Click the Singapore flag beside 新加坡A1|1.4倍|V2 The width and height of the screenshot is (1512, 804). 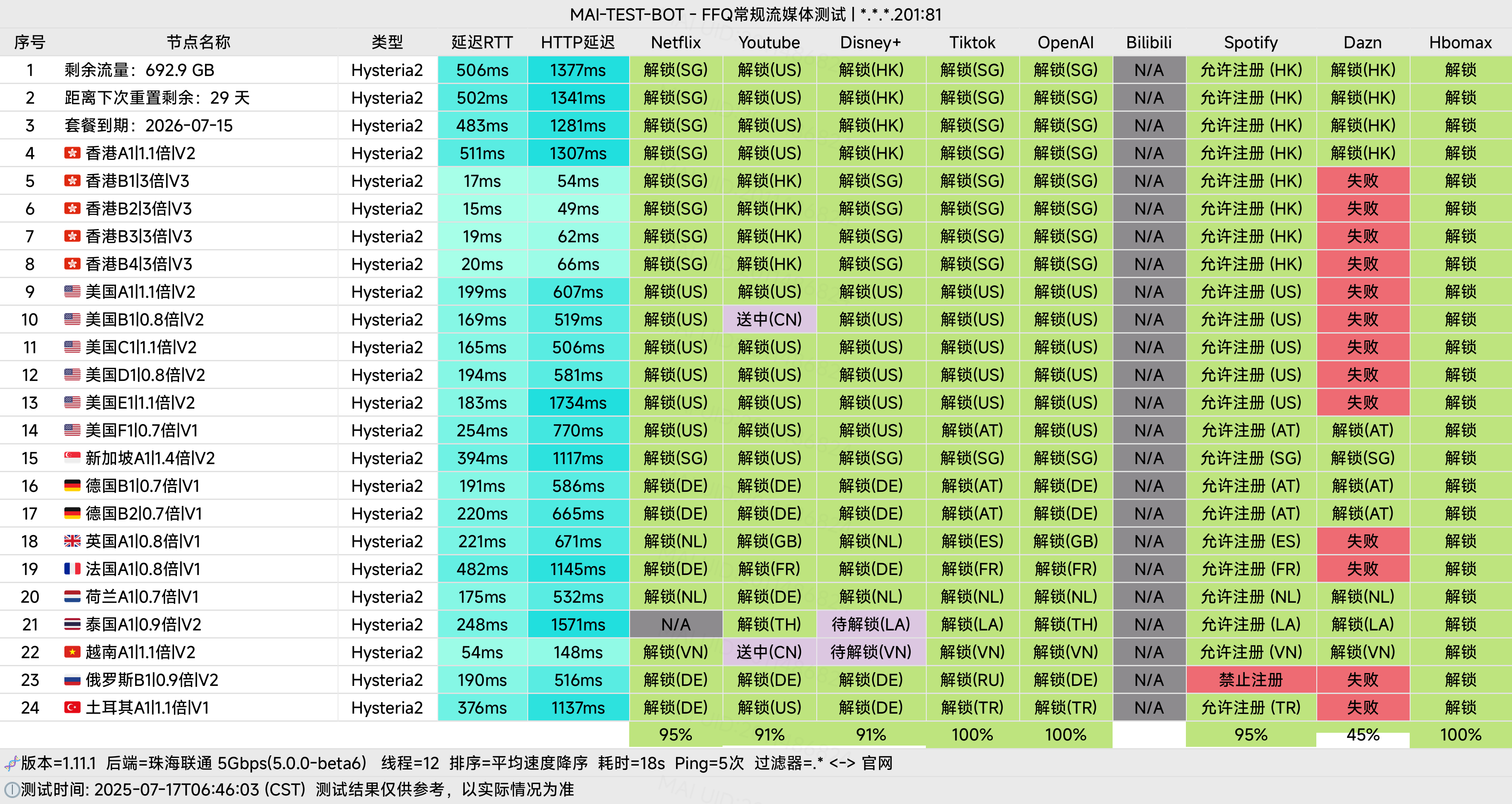coord(72,458)
